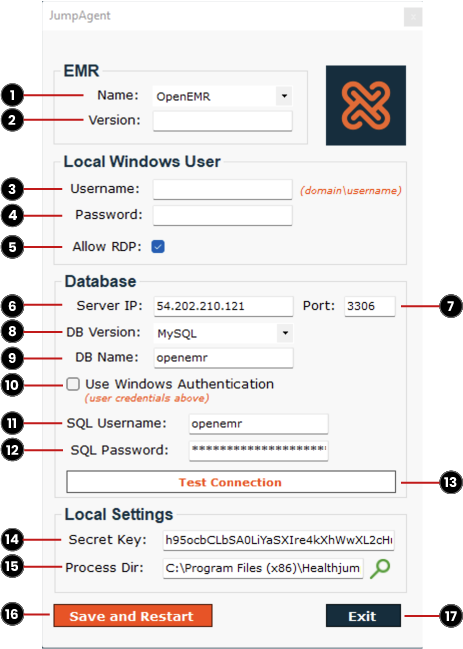Click the Process Dir path field

[x=263, y=568]
